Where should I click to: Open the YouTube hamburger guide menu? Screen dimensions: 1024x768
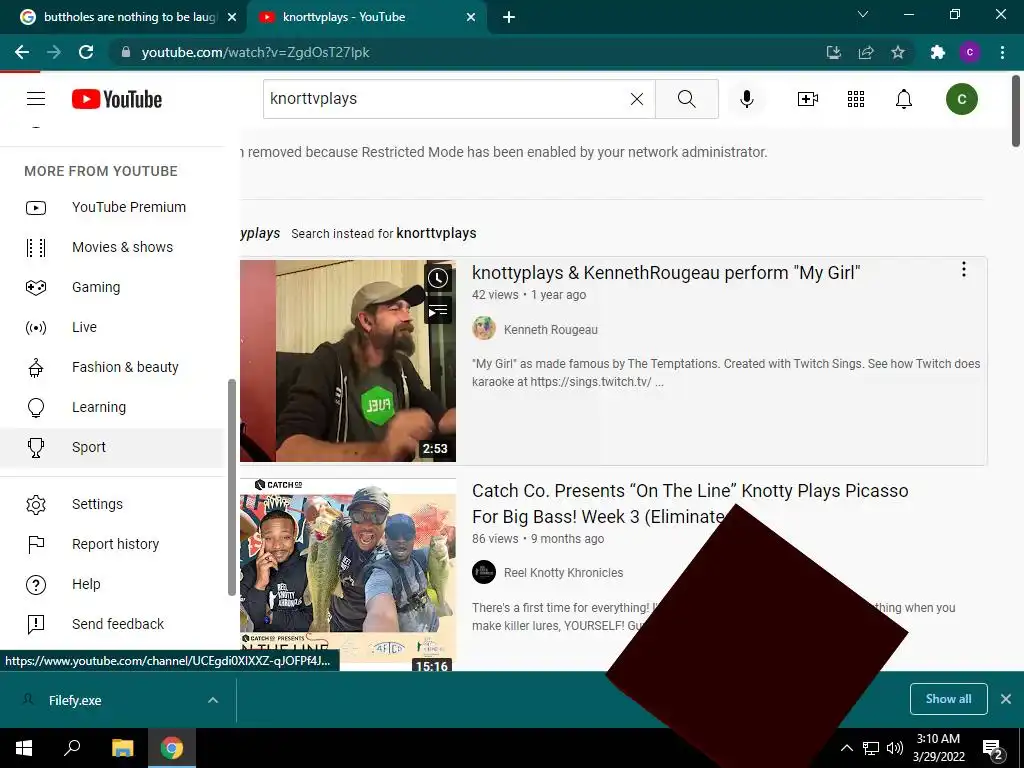(x=36, y=99)
